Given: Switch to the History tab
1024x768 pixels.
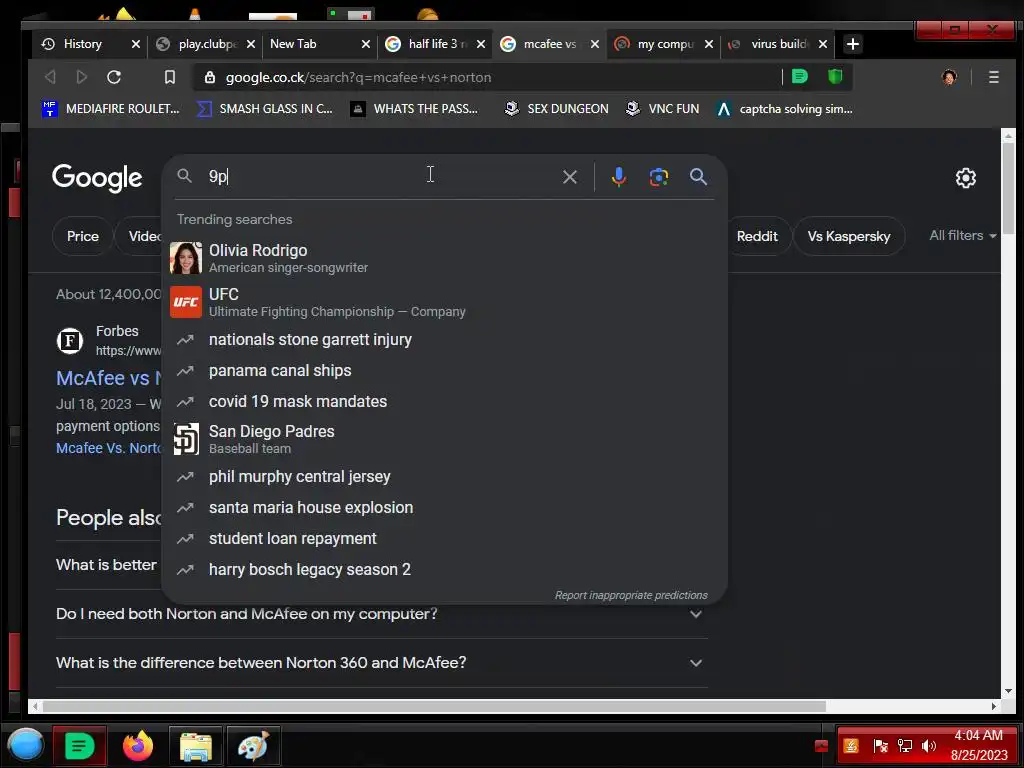Looking at the screenshot, I should [x=82, y=44].
